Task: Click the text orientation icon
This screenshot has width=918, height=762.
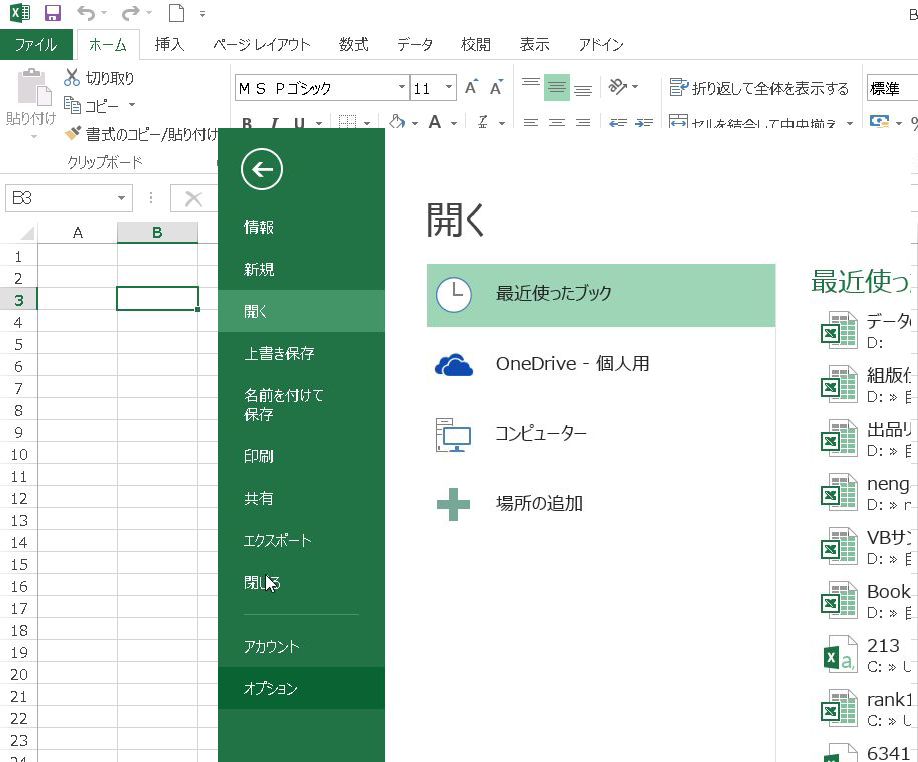Action: [x=617, y=87]
